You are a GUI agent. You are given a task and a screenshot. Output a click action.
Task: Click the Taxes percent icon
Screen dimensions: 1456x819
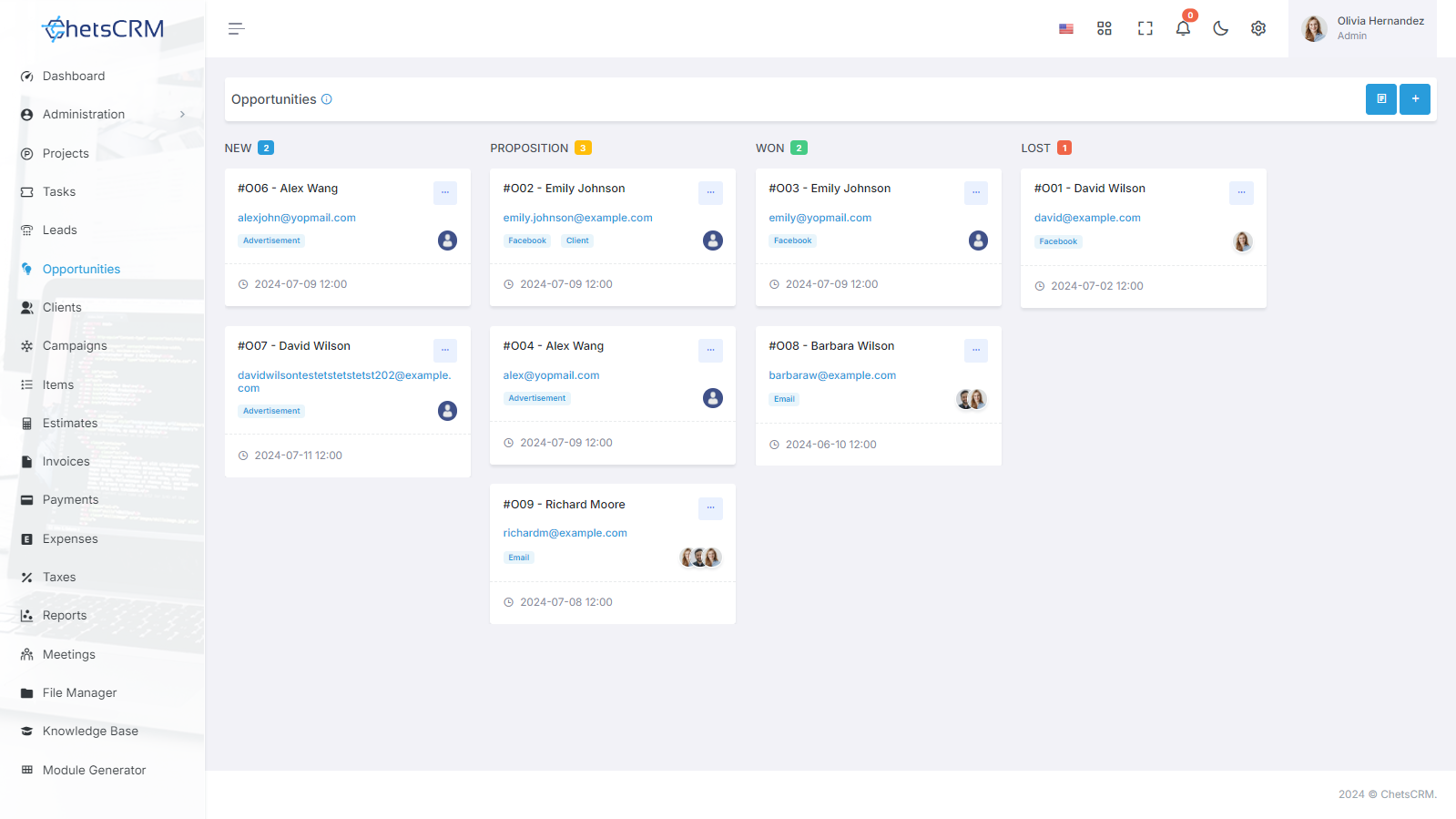pos(26,578)
